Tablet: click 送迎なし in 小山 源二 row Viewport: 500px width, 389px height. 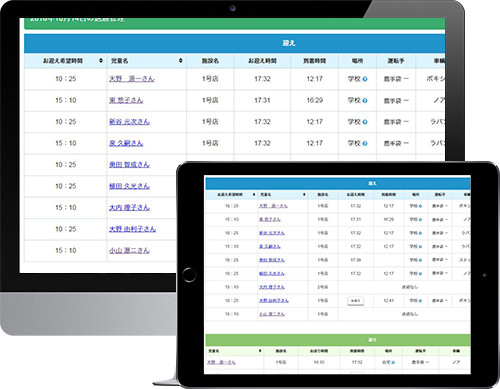[410, 314]
